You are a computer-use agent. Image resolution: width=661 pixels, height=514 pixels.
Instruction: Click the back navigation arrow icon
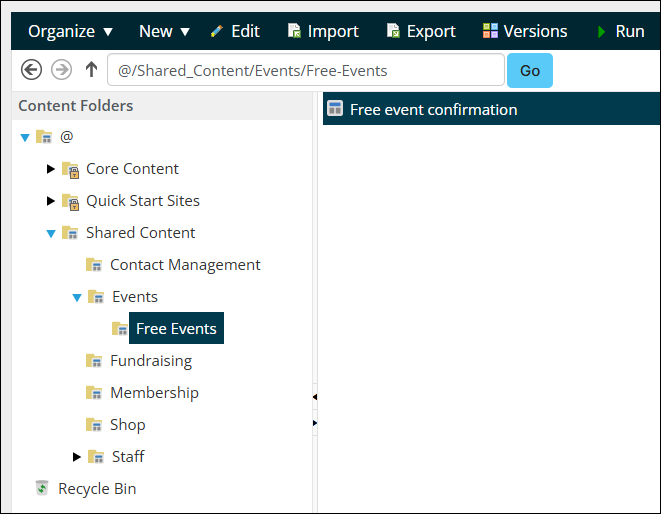click(31, 70)
